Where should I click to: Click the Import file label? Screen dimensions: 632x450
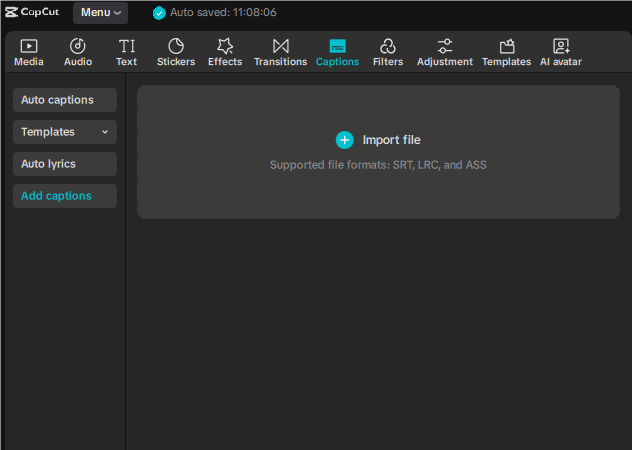[x=391, y=140]
